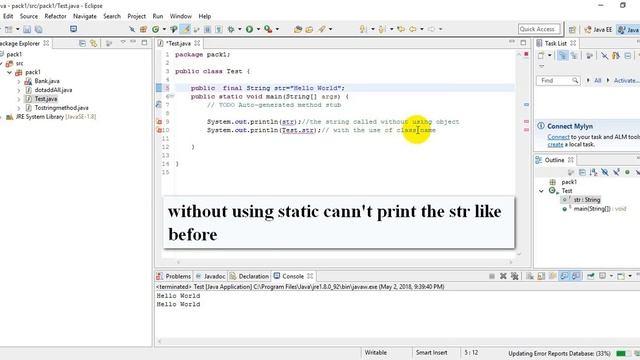Screen dimensions: 640x360
Task: Click Pin Console icon
Action: click(x=591, y=276)
